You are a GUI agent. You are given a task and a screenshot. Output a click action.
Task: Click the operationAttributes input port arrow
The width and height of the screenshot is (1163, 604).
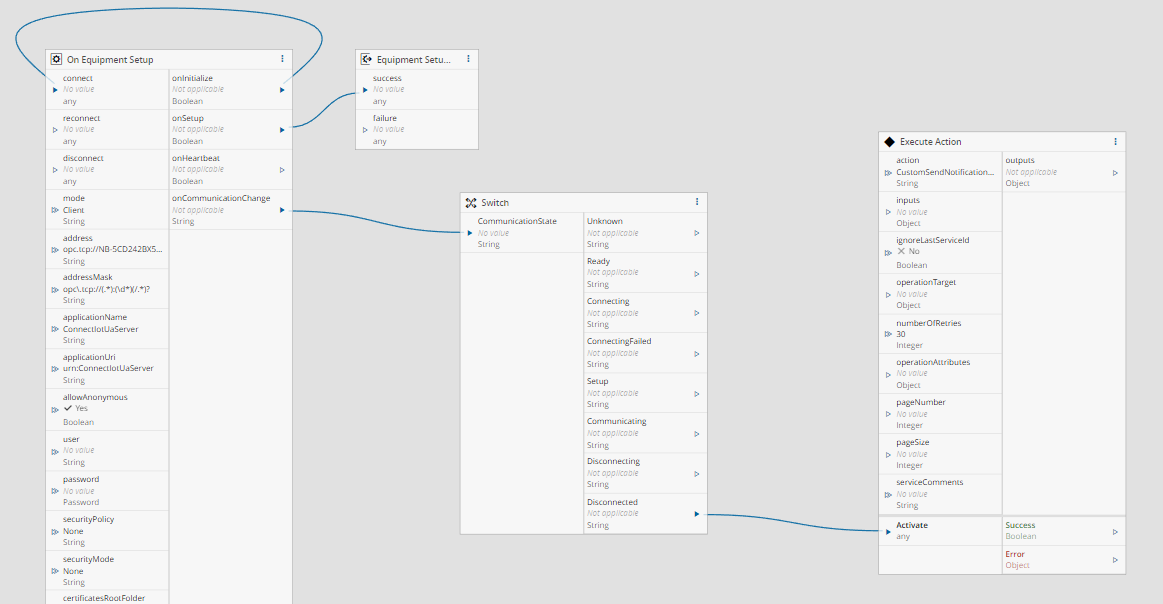[x=888, y=375]
